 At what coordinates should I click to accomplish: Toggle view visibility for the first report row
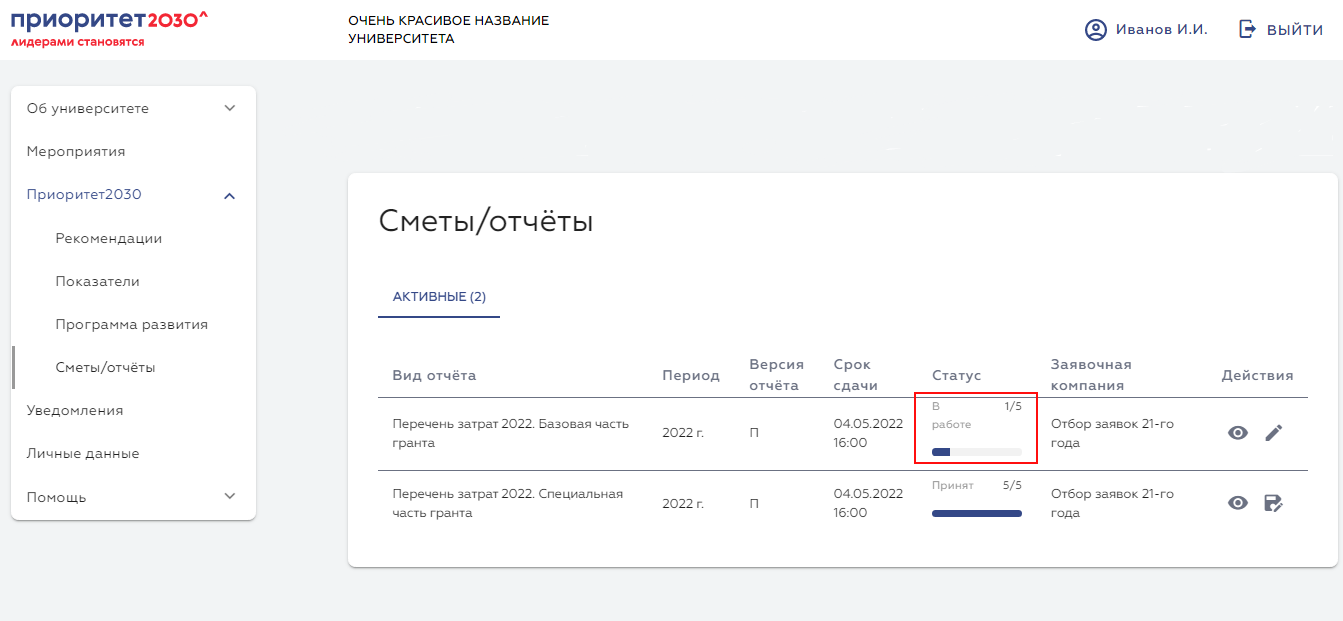coord(1238,432)
